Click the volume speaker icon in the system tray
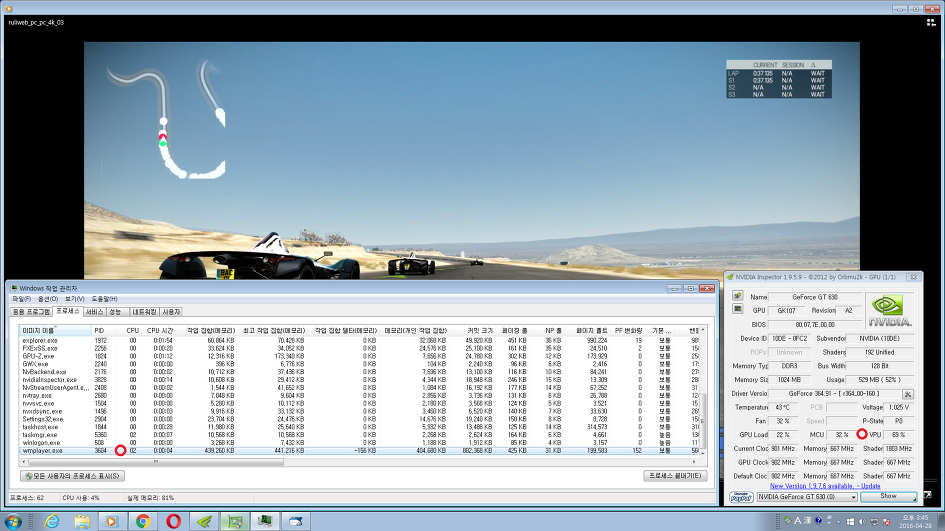 pyautogui.click(x=862, y=521)
